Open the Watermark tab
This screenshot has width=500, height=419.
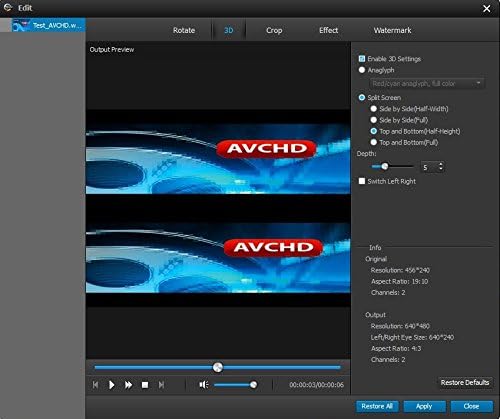point(392,30)
